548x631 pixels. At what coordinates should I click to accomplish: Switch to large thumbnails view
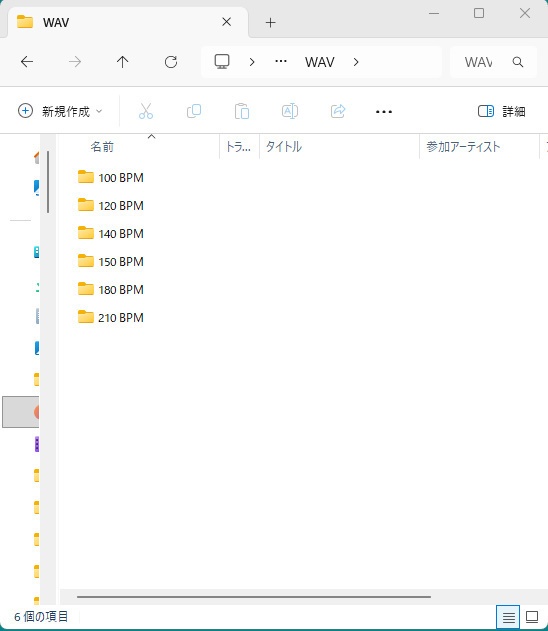[x=532, y=617]
